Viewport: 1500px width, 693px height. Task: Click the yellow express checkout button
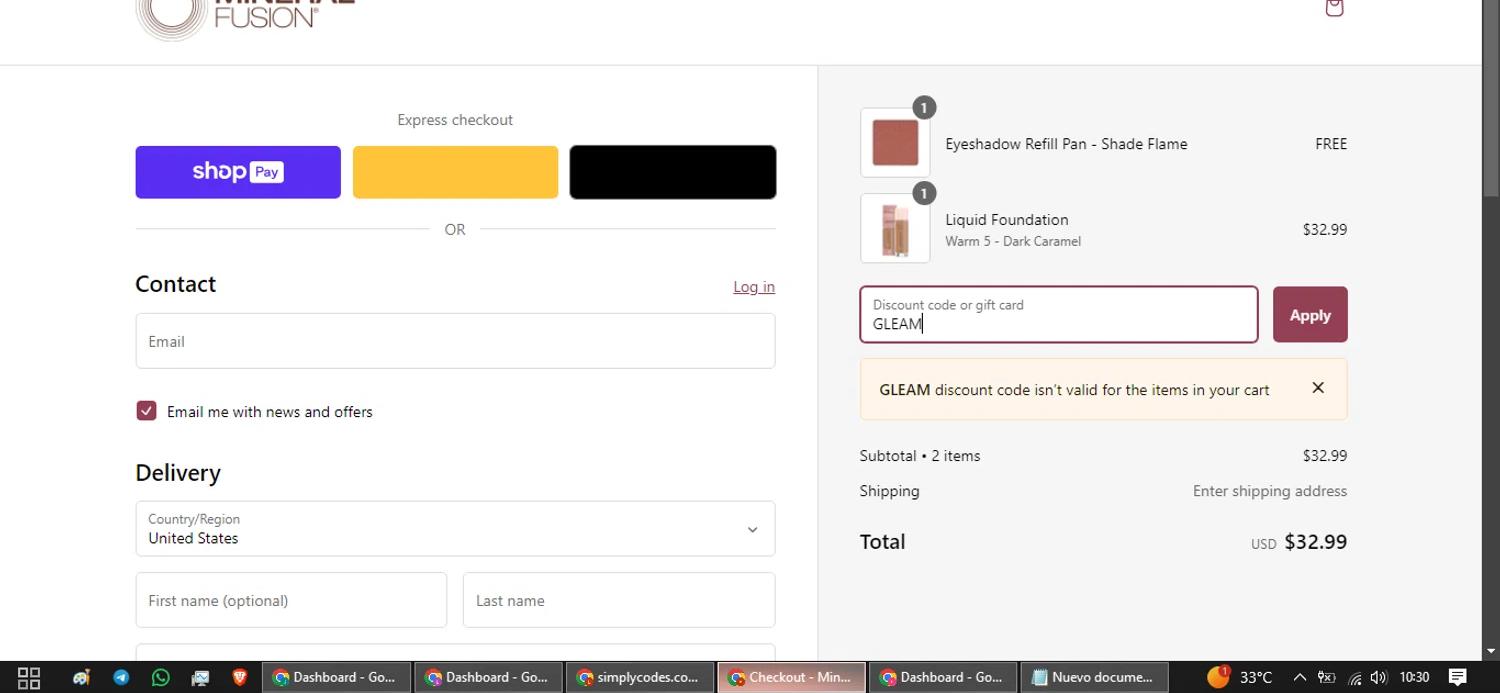455,172
